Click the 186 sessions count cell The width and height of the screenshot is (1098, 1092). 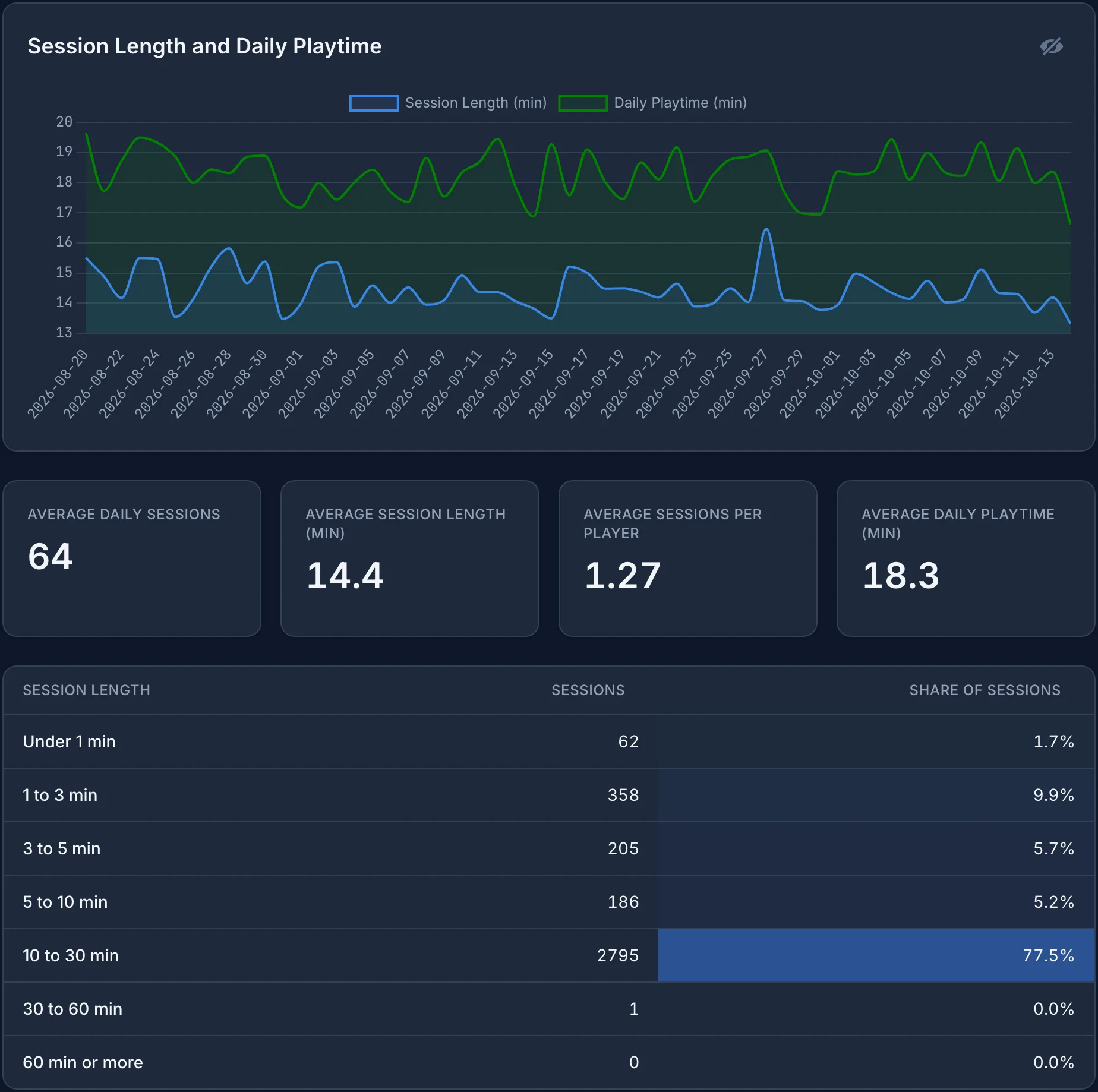[x=623, y=902]
